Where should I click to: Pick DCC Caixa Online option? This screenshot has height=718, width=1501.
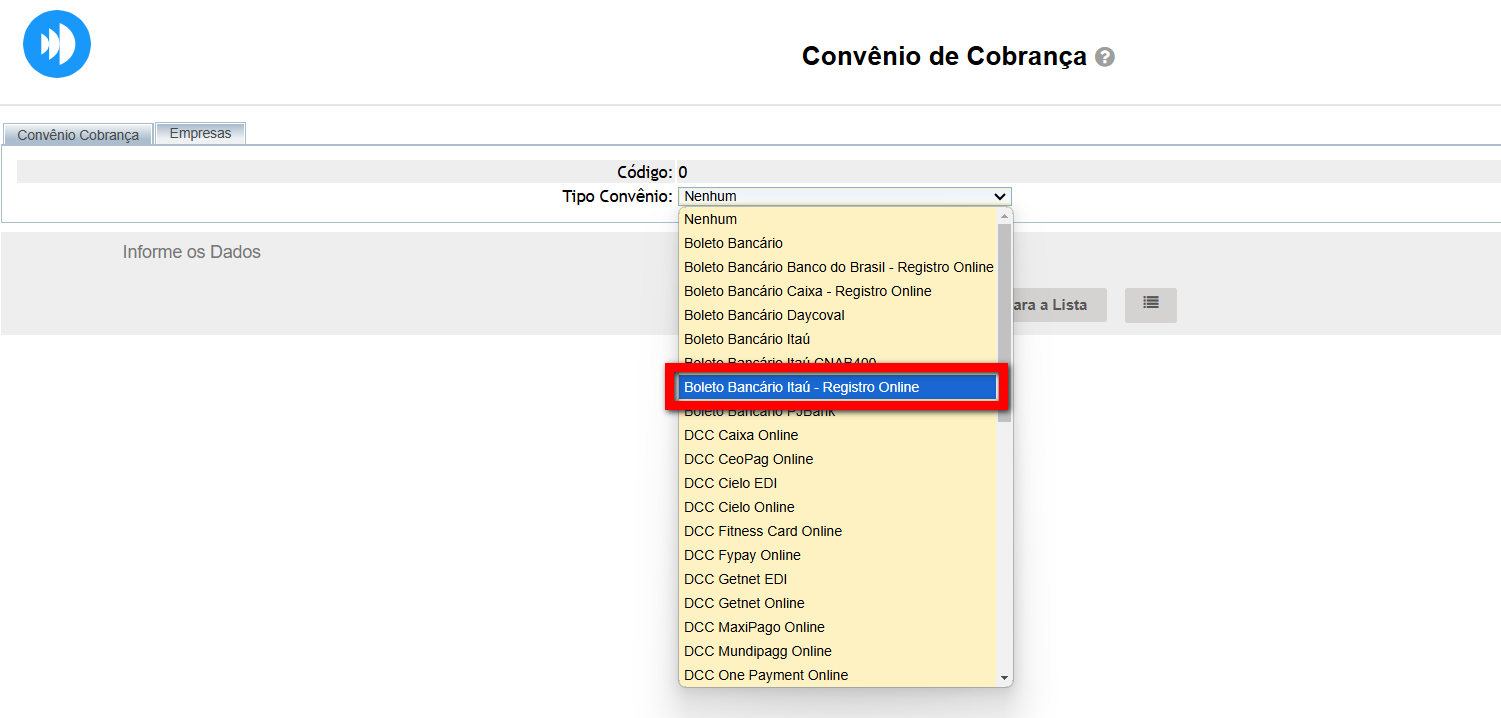(x=838, y=435)
